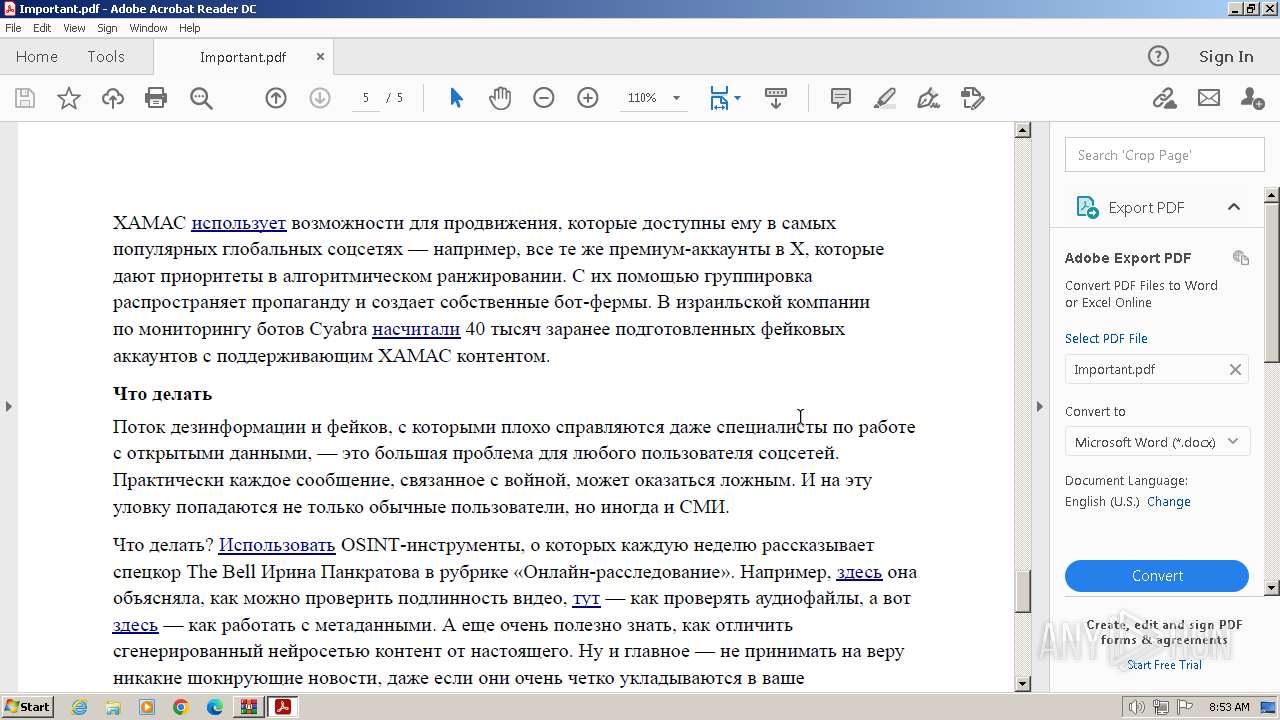Open the Edit menu
This screenshot has height=720, width=1280.
click(x=42, y=28)
